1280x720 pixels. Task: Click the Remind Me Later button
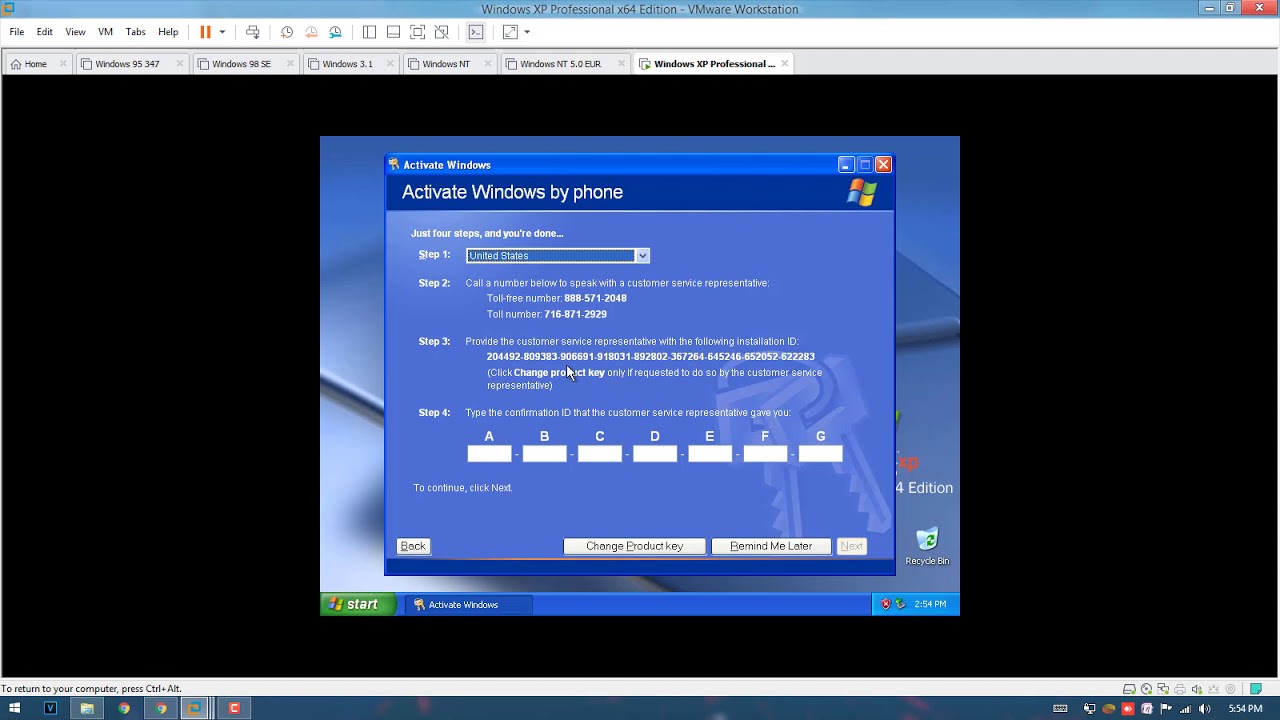pos(771,546)
